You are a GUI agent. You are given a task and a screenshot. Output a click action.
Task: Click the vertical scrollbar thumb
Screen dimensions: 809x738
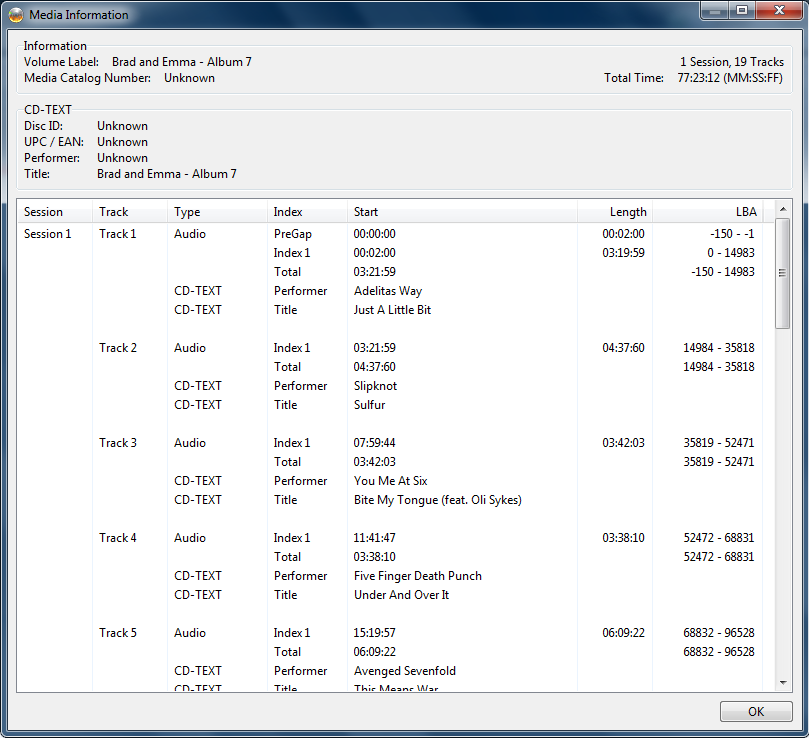pos(783,273)
